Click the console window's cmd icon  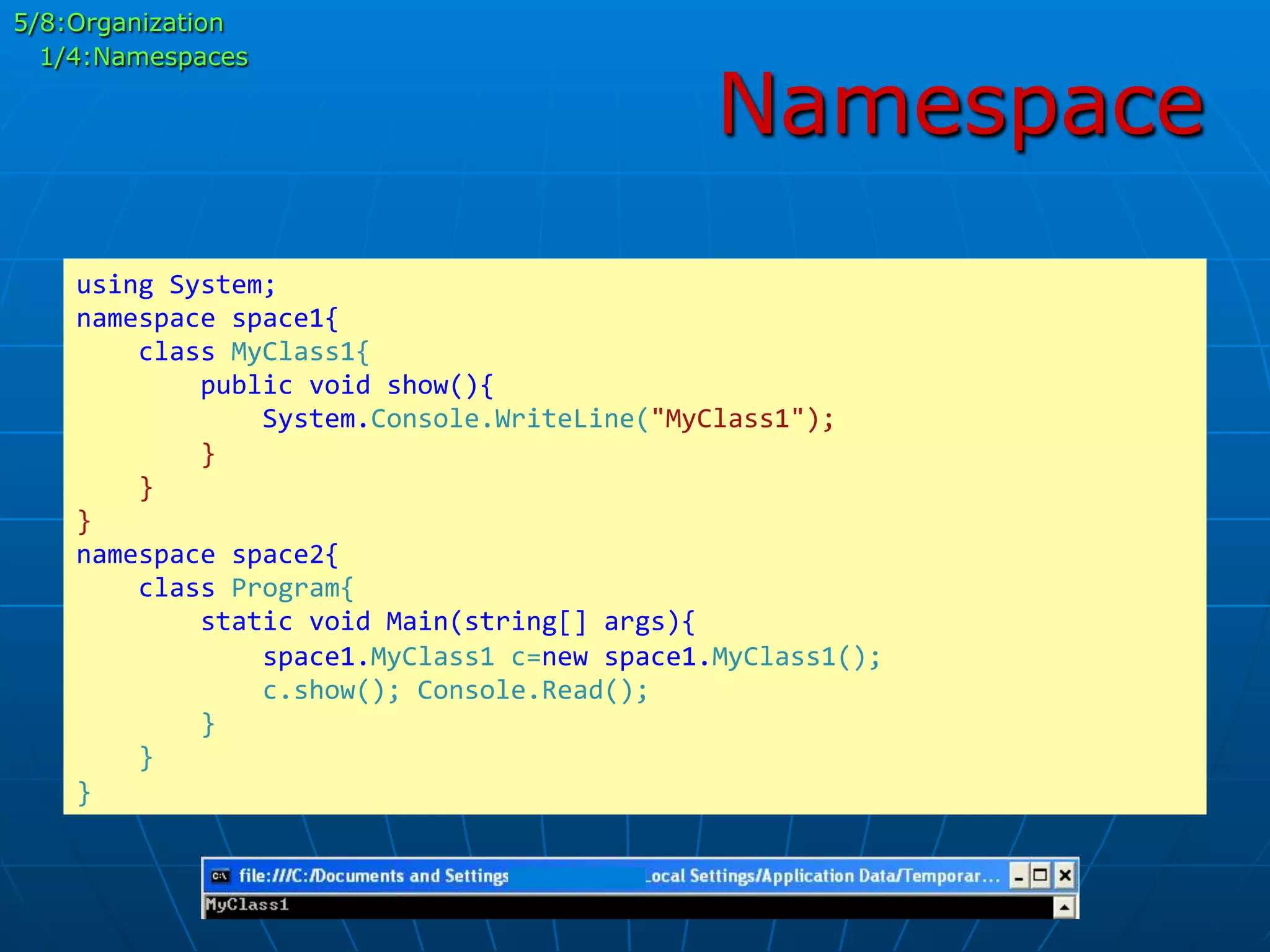[x=220, y=876]
